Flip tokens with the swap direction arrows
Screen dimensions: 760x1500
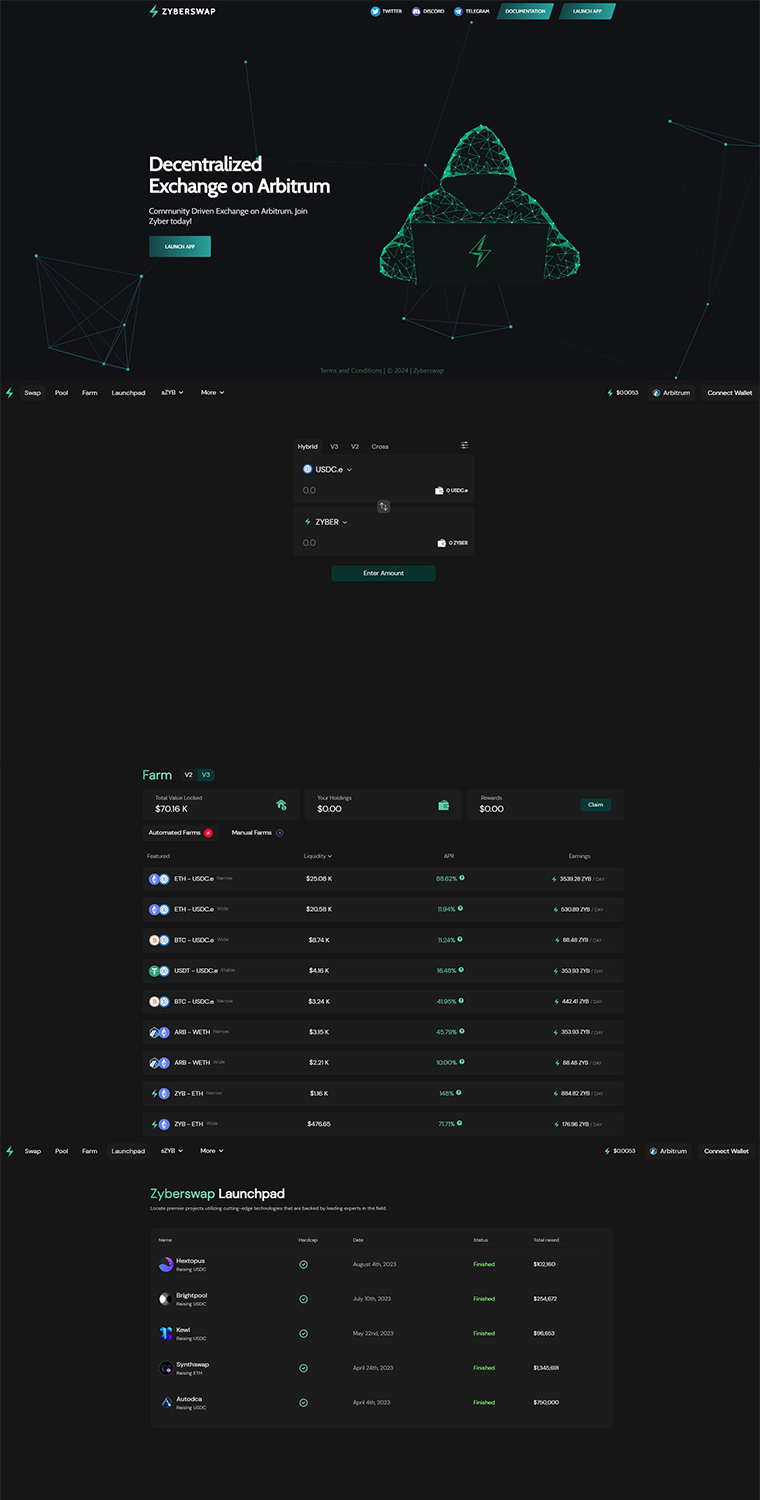383,506
